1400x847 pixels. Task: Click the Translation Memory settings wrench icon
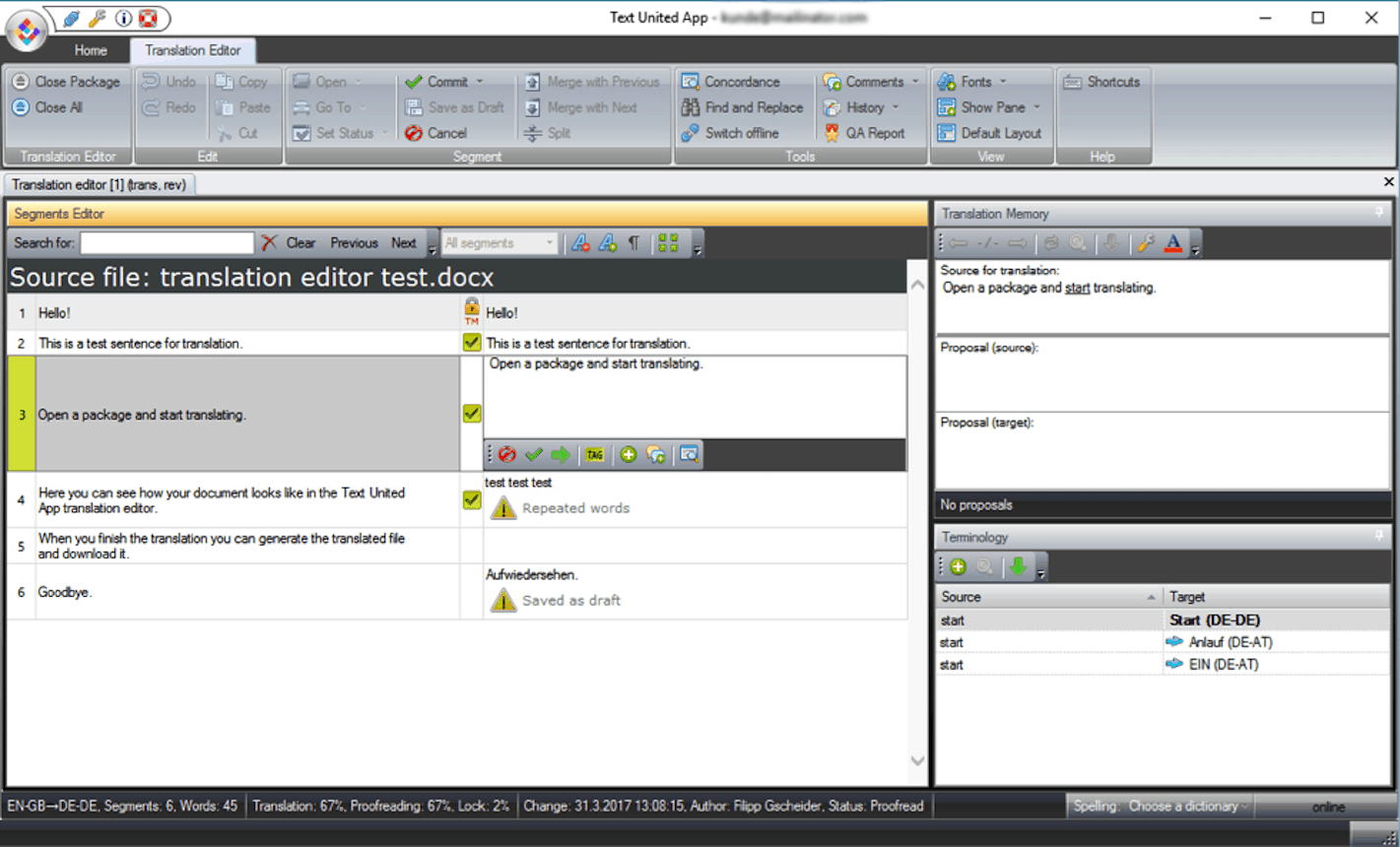(x=1146, y=242)
